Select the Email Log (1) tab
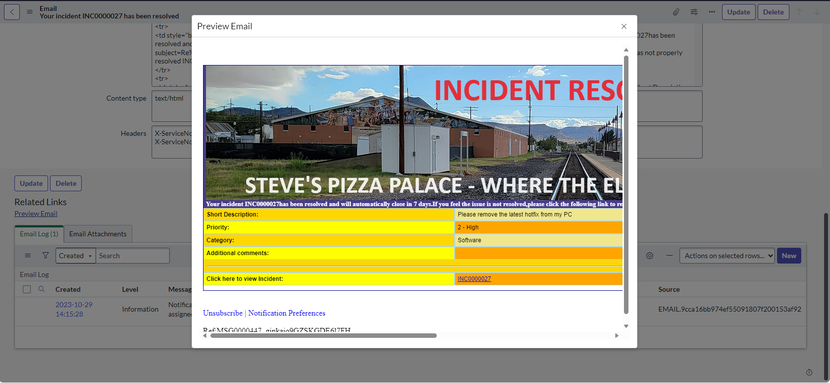830x383 pixels. coord(39,234)
